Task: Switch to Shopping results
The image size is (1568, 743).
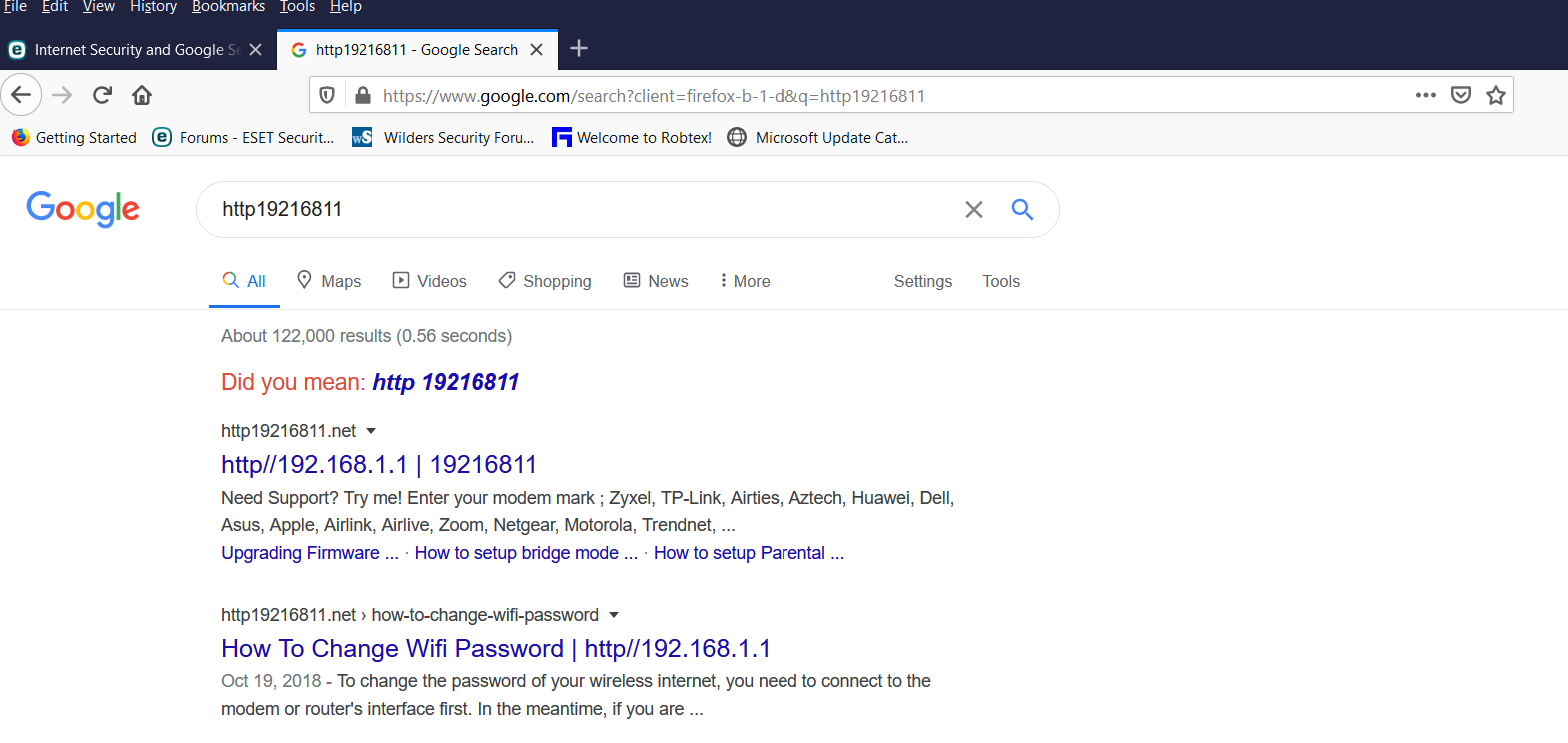Action: pyautogui.click(x=545, y=281)
